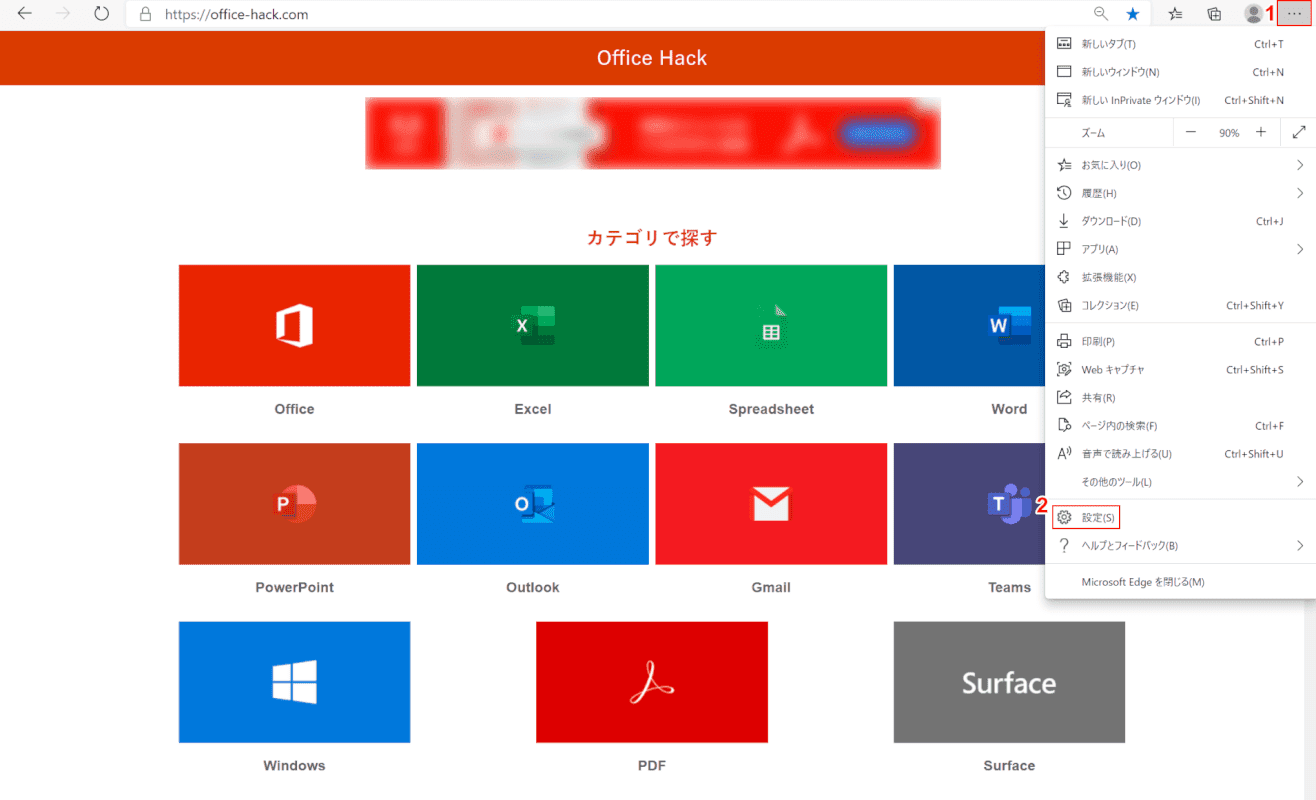
Task: Open the user profile avatar
Action: [1253, 14]
